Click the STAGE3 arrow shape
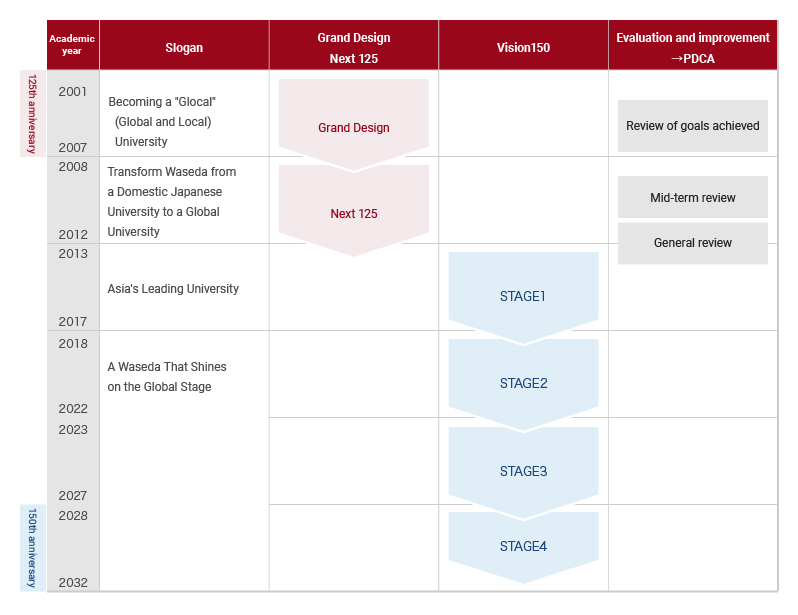The height and width of the screenshot is (615, 798). tap(523, 472)
